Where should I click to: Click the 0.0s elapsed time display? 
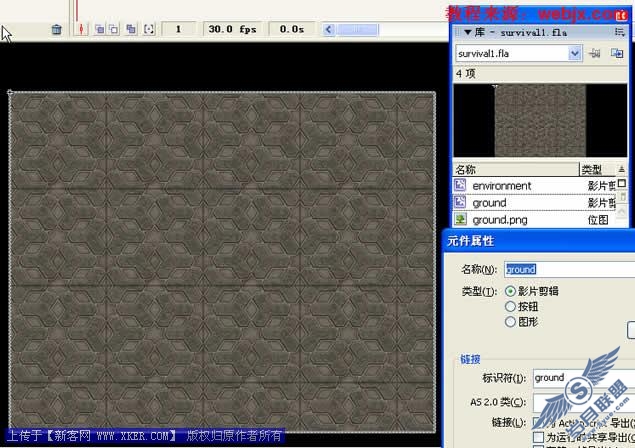click(x=292, y=29)
